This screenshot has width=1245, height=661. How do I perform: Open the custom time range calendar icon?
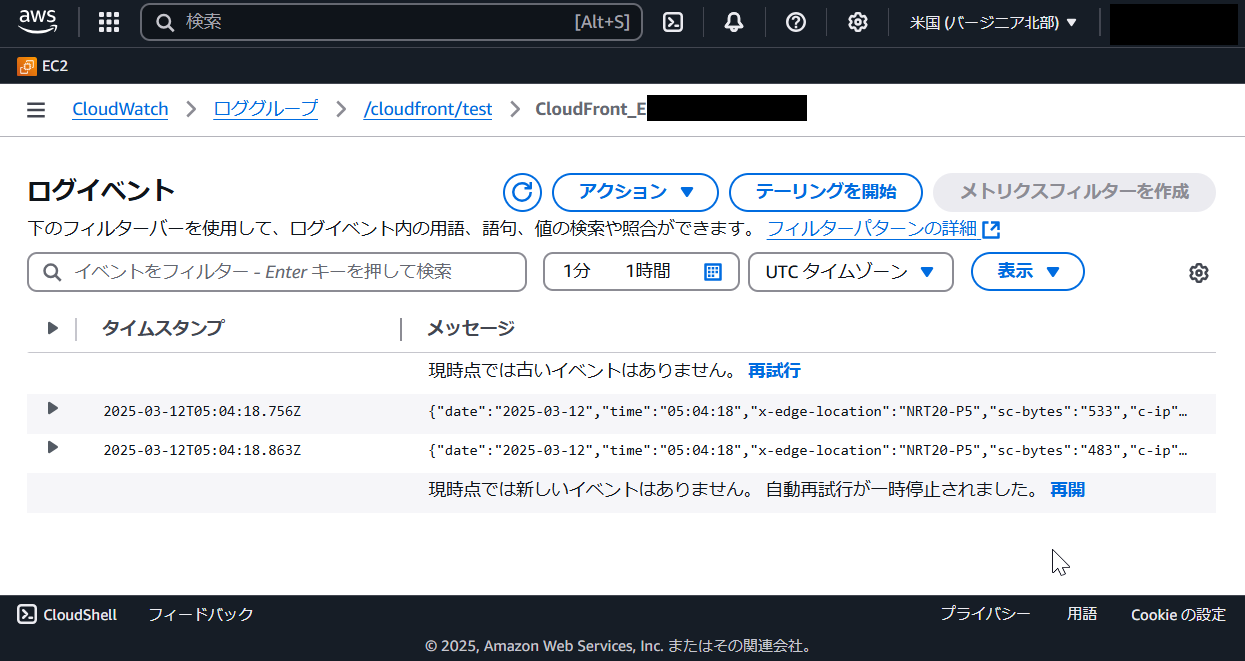pyautogui.click(x=713, y=272)
